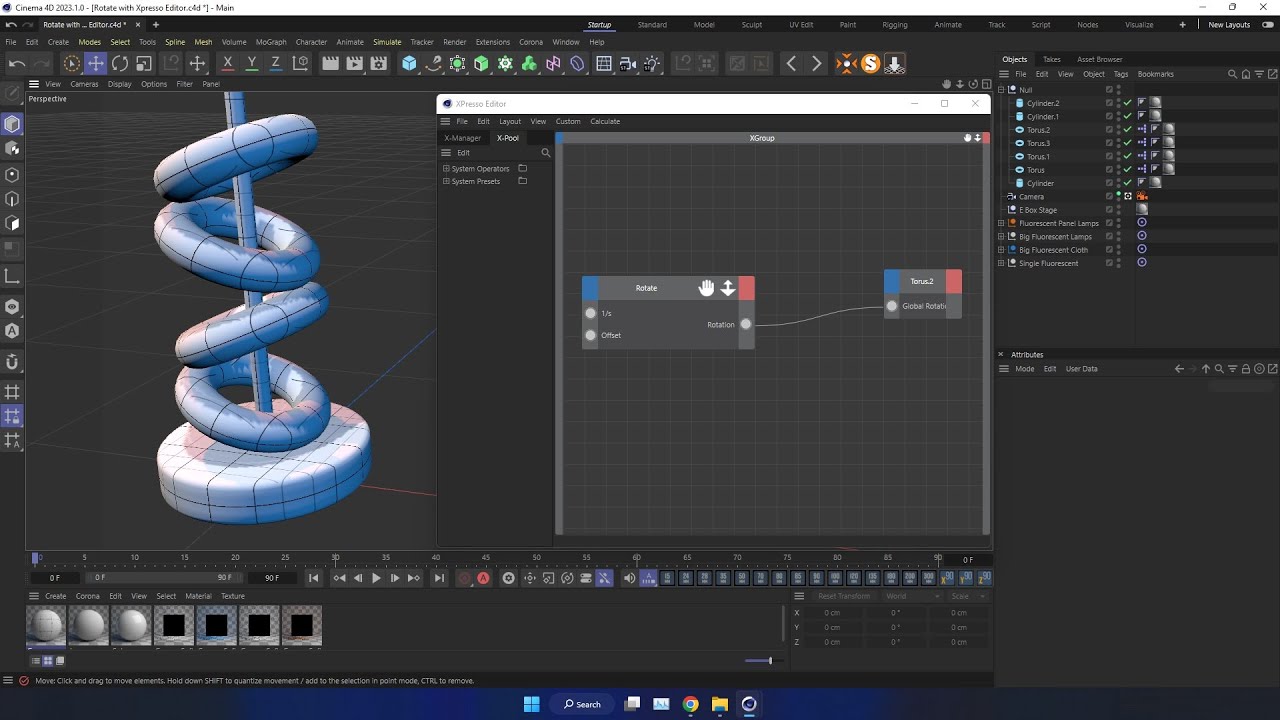The height and width of the screenshot is (720, 1280).
Task: Click the Rotation output port on Rotate node
Action: (745, 324)
